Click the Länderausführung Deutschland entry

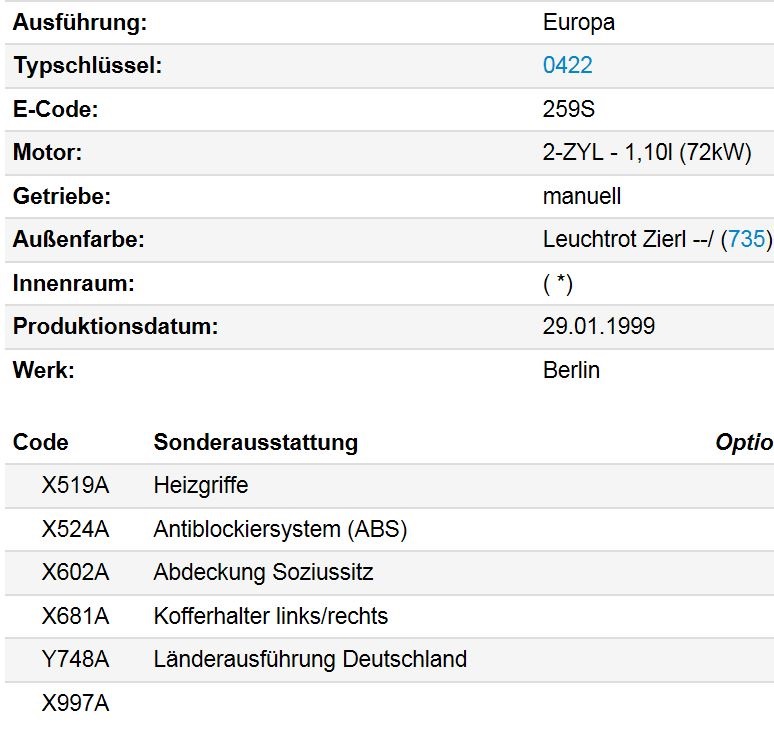pos(310,660)
